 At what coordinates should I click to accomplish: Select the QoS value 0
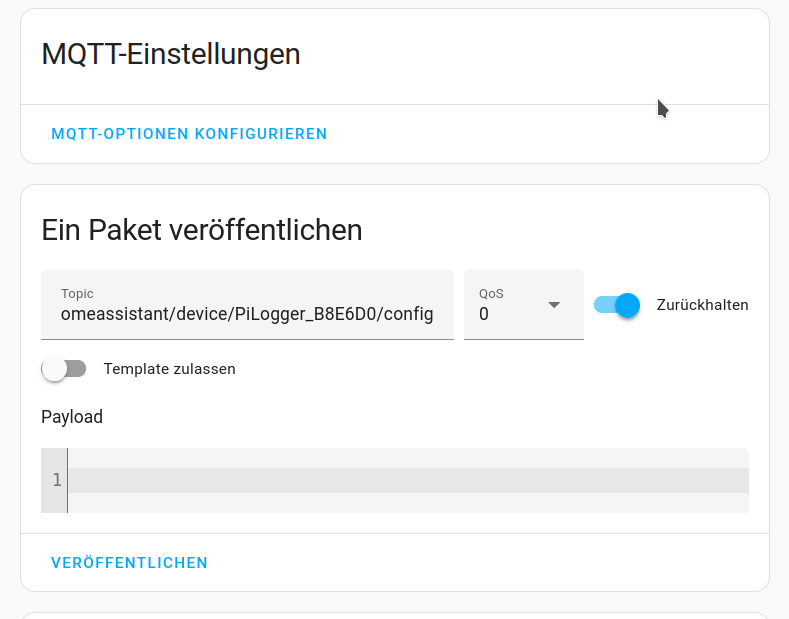(x=485, y=314)
